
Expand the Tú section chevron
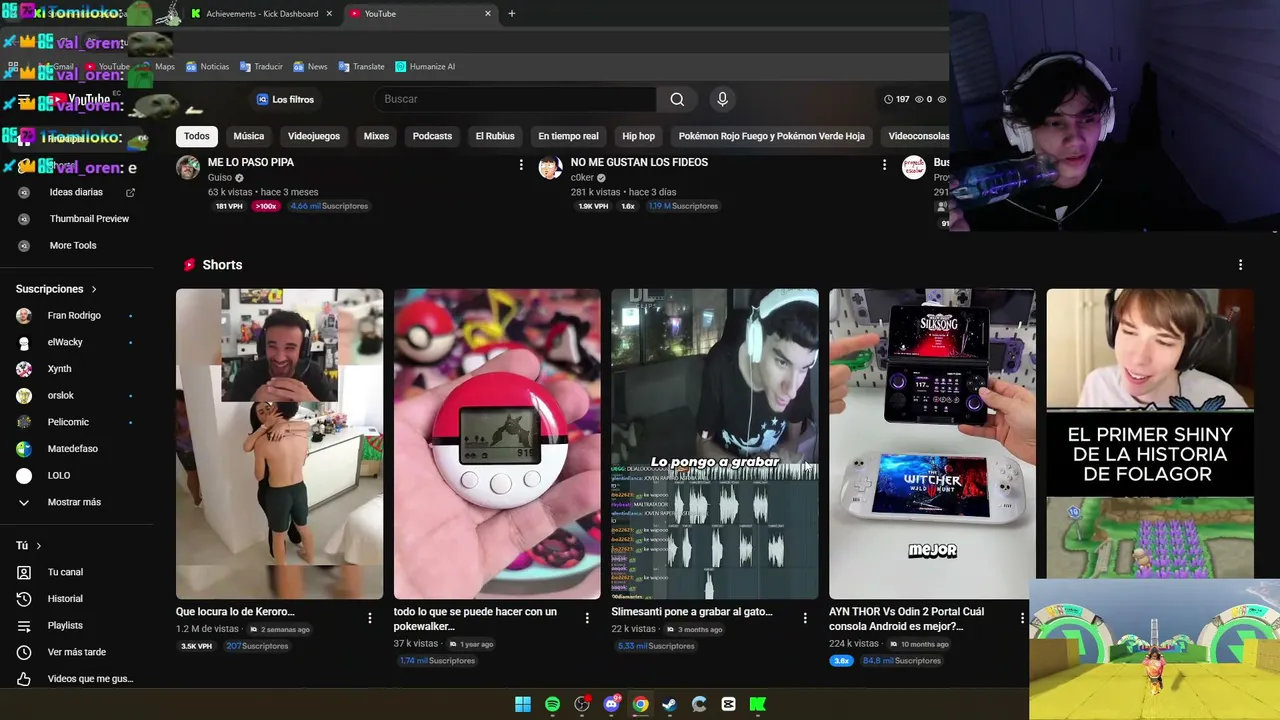pos(38,546)
